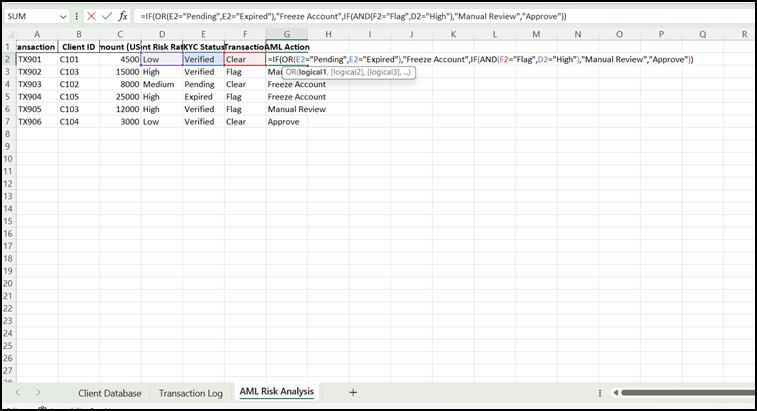The image size is (757, 411).
Task: Select row 5 header
Action: (x=8, y=97)
